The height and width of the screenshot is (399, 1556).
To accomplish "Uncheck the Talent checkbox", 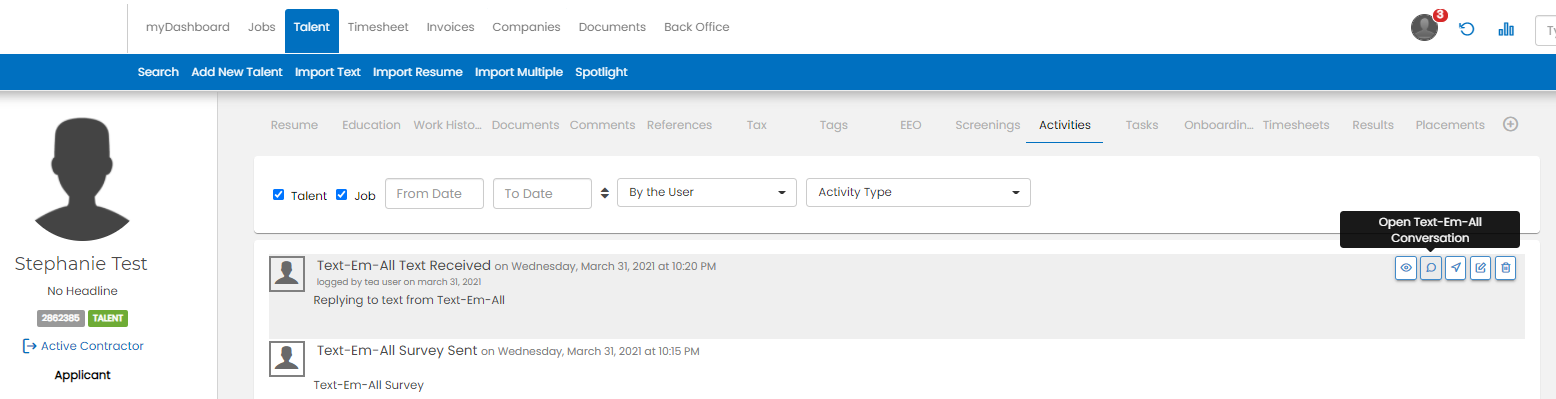I will [279, 194].
